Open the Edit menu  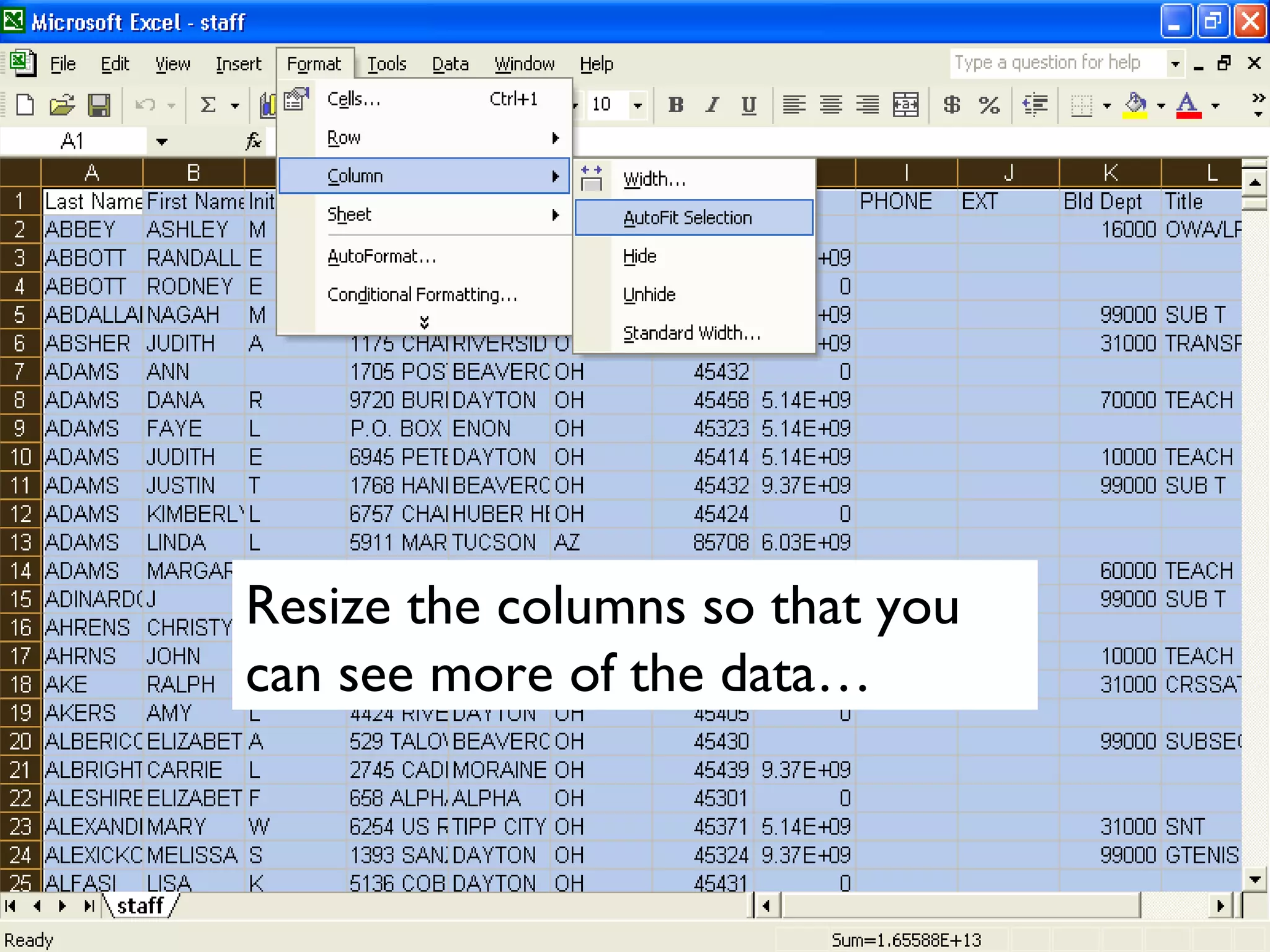point(115,63)
